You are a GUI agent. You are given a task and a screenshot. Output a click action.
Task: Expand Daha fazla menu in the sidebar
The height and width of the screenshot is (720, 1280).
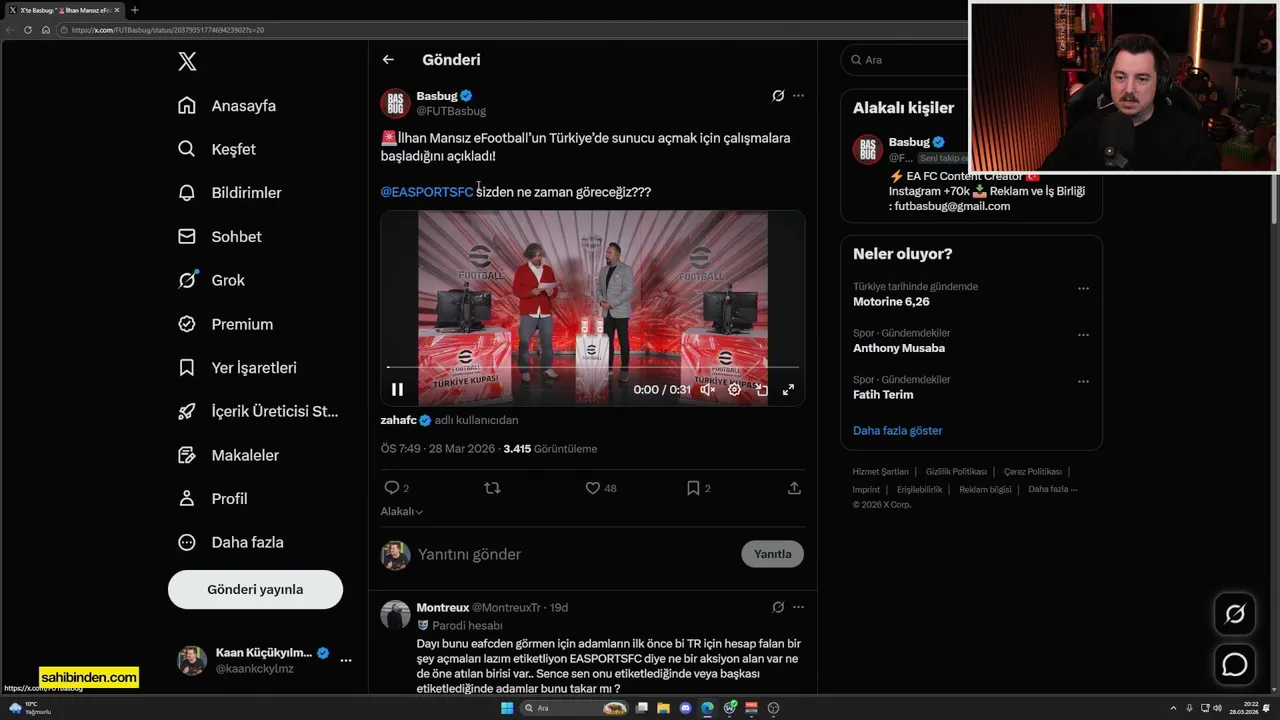[231, 542]
